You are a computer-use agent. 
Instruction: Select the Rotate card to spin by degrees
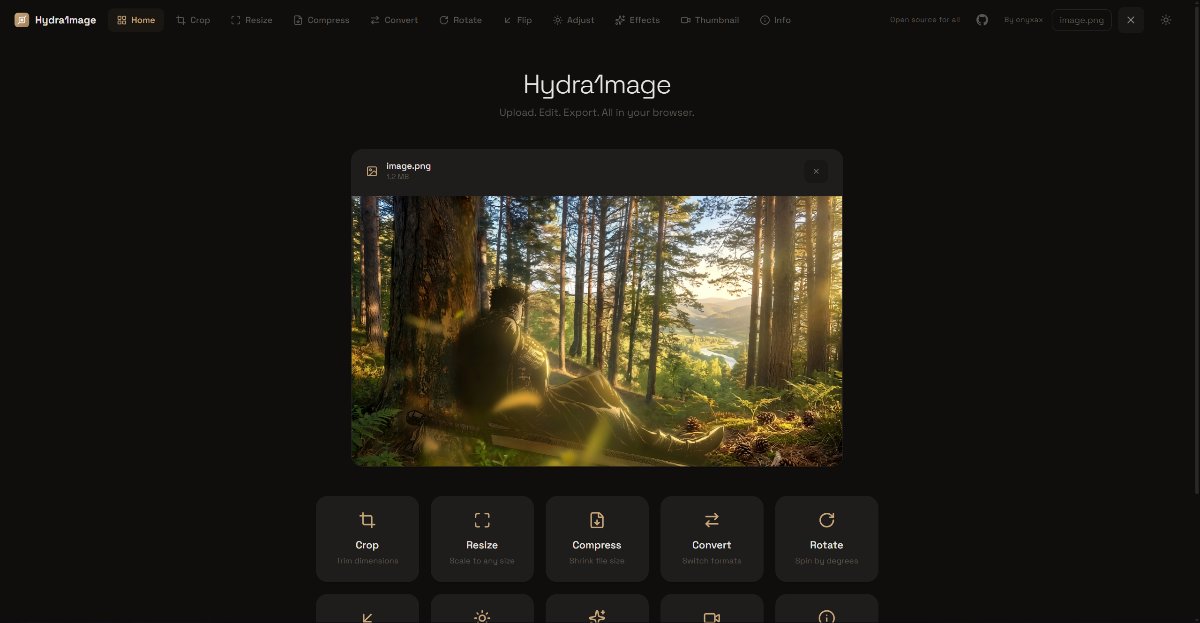826,538
